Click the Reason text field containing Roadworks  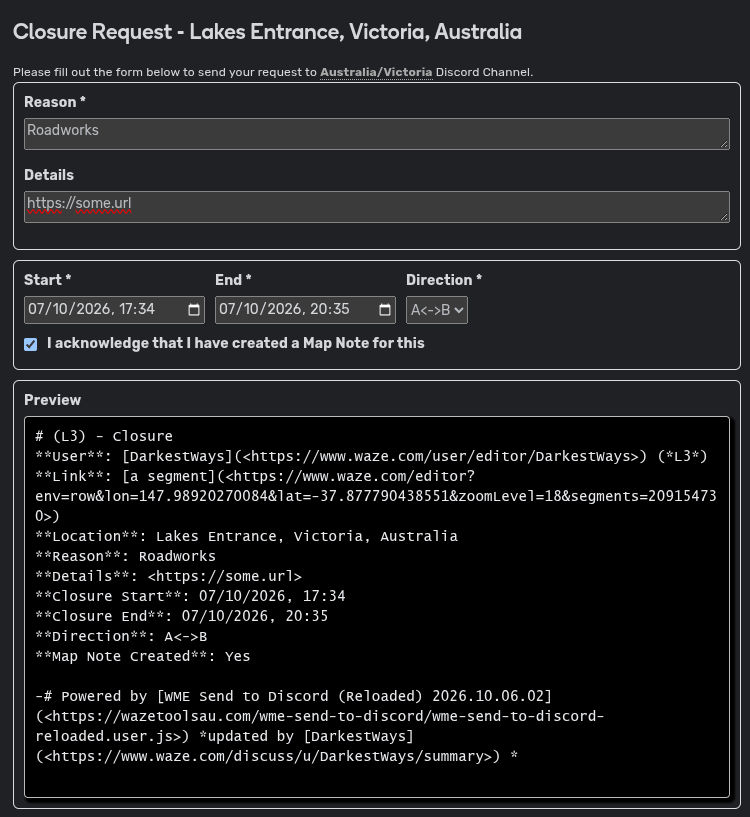[377, 134]
